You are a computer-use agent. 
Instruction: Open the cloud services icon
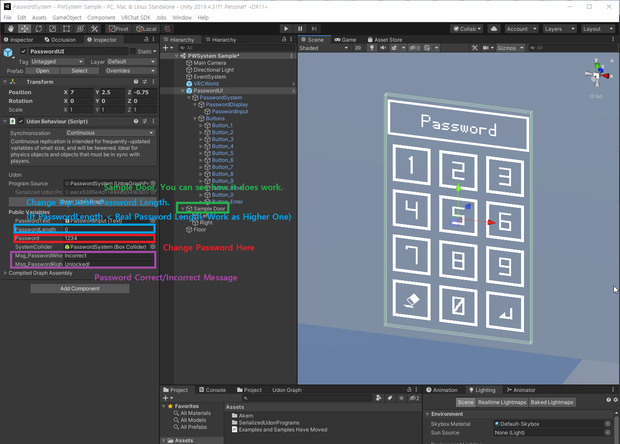click(494, 29)
